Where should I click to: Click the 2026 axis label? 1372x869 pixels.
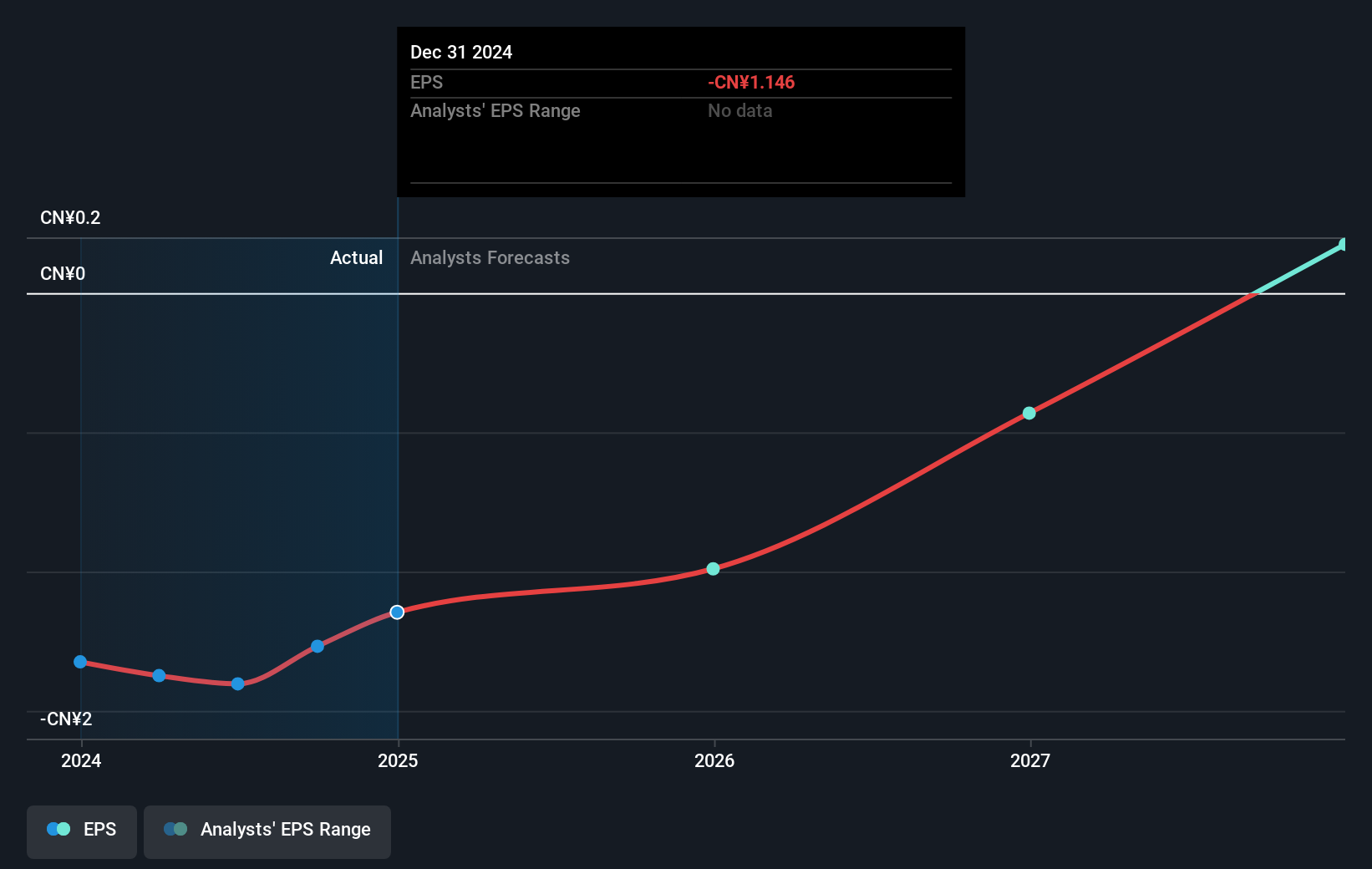[713, 761]
